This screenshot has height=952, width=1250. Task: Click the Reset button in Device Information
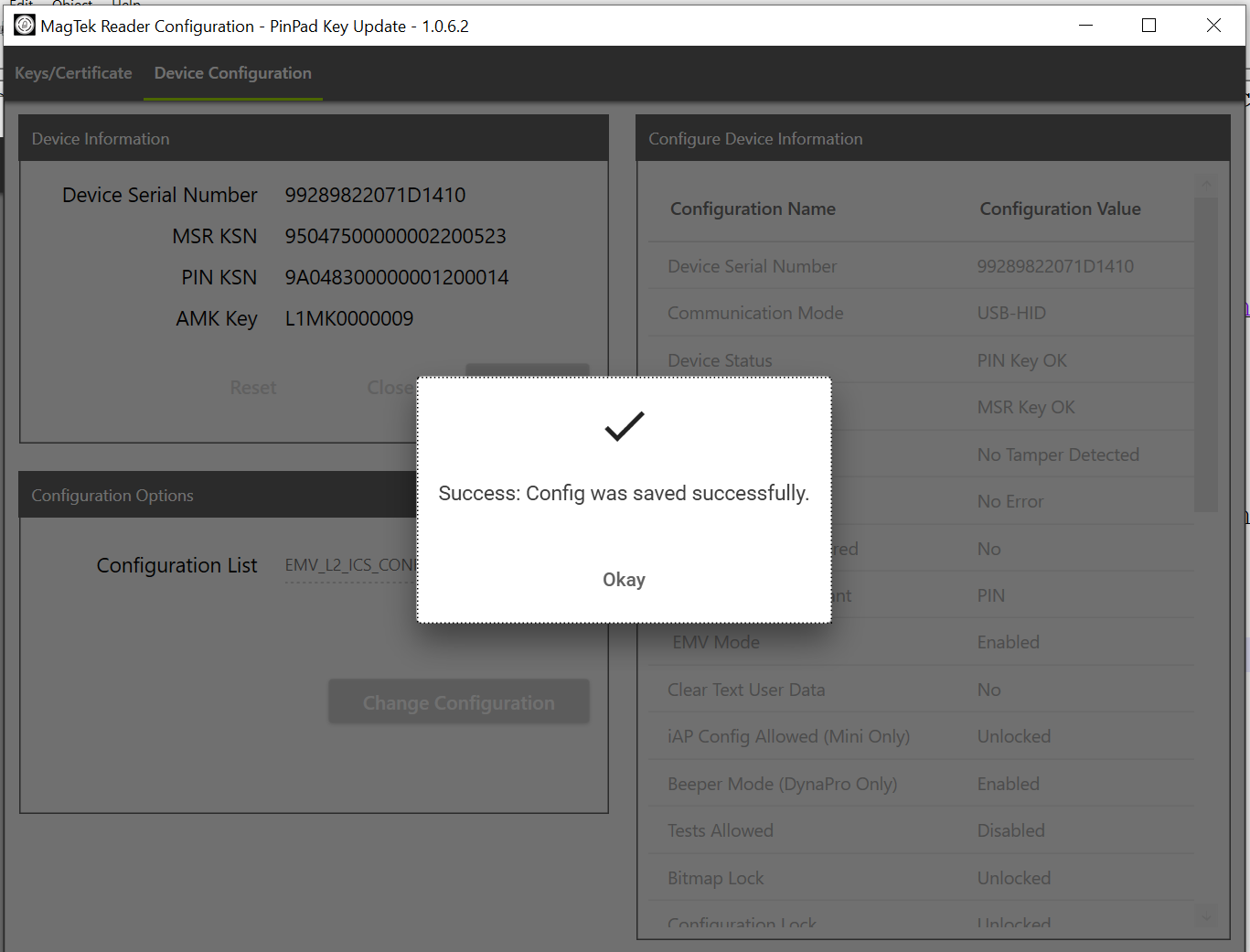pyautogui.click(x=253, y=388)
